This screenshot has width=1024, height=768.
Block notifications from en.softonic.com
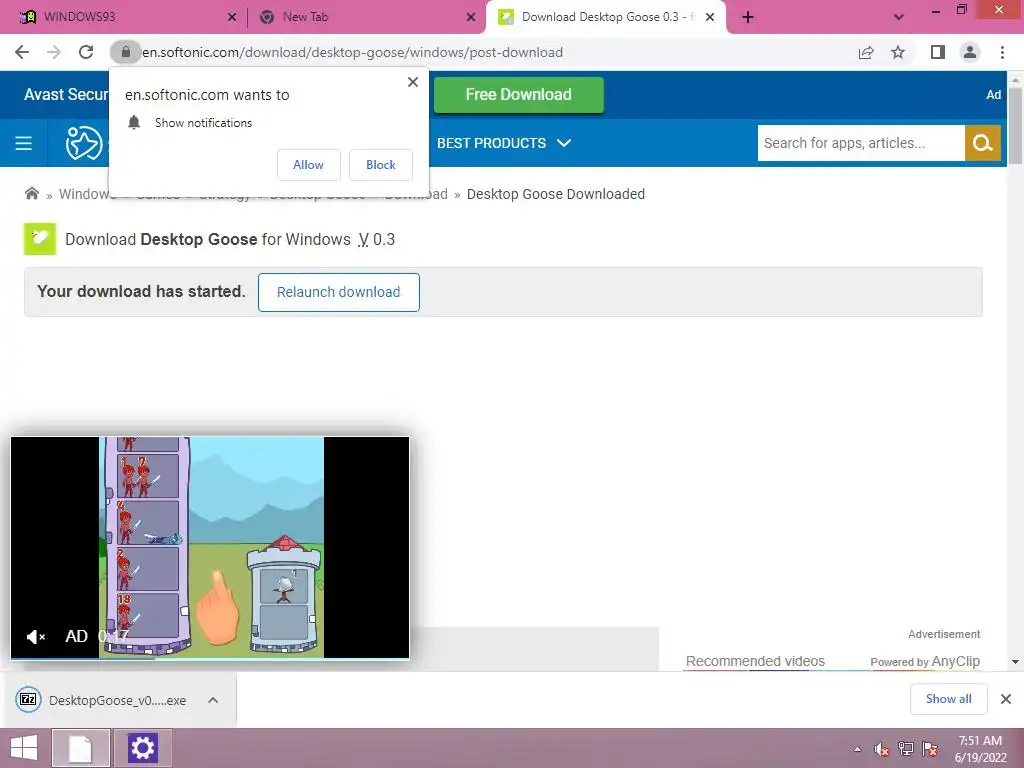[x=381, y=165]
